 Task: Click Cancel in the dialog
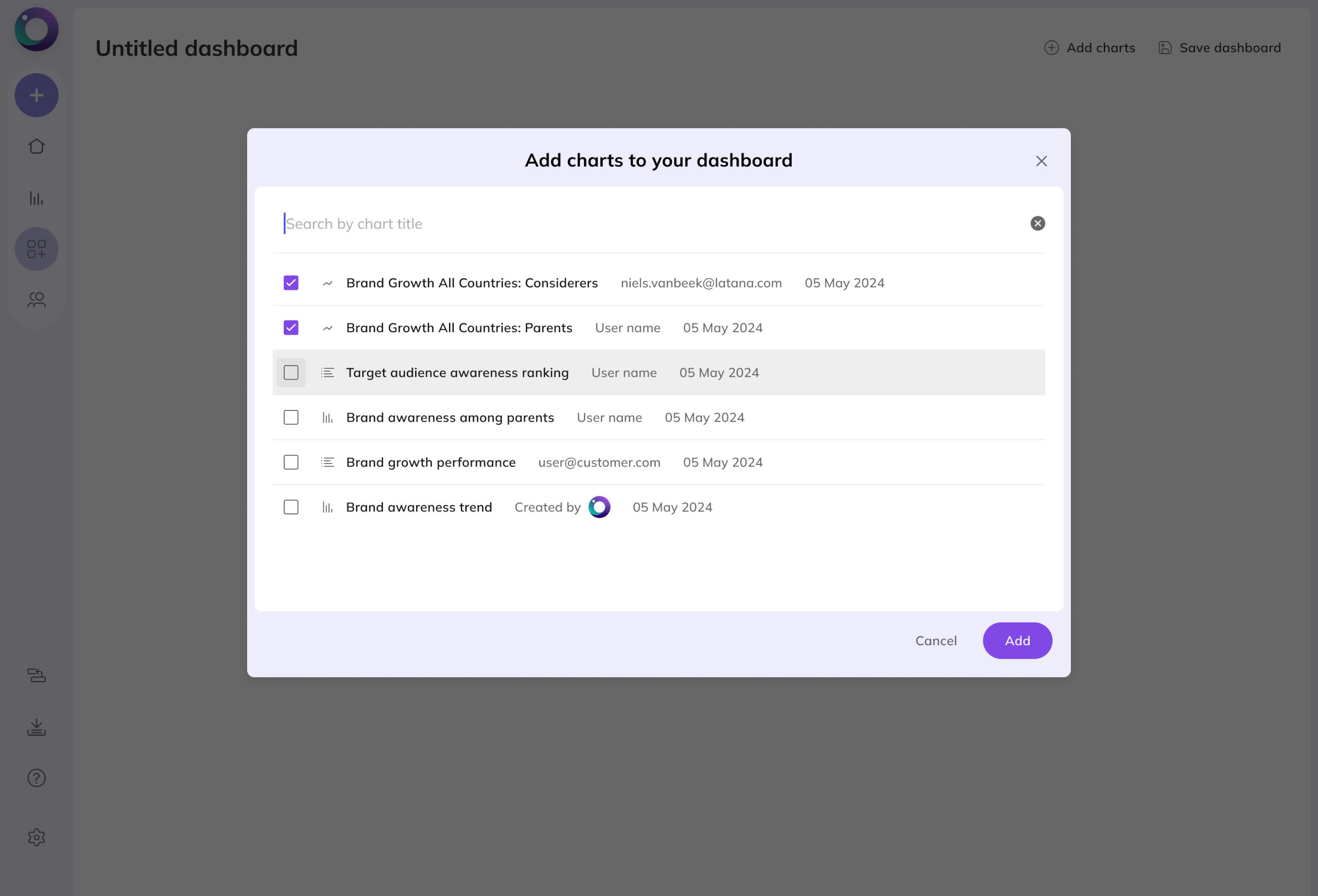pos(936,641)
